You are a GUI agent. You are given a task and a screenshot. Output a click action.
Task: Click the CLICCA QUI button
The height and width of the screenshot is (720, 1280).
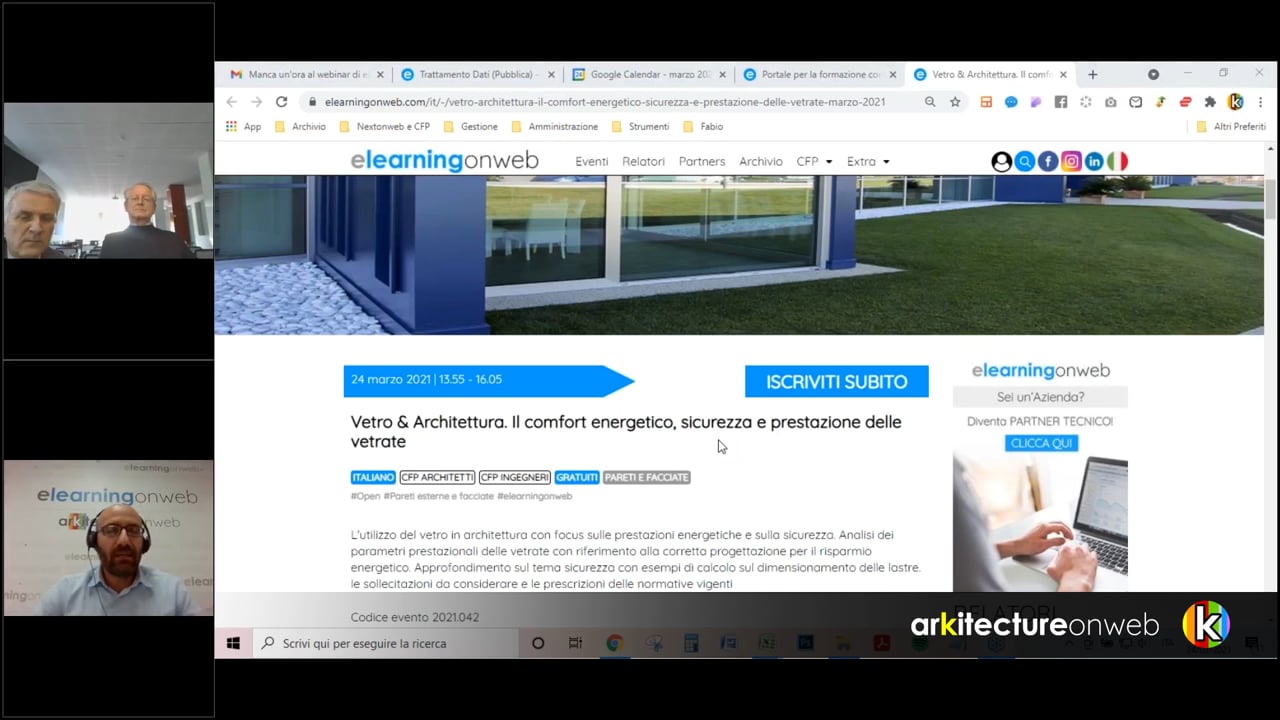click(1041, 443)
